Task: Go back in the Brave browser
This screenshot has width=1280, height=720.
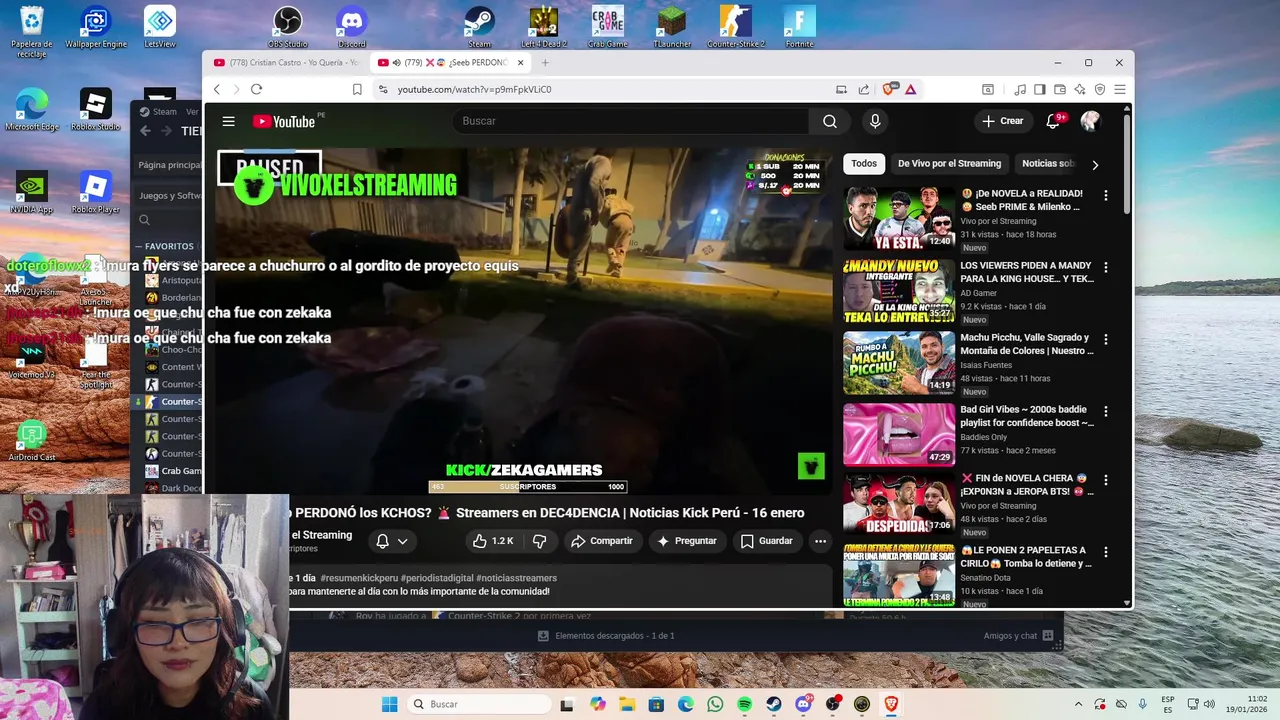Action: 217,89
